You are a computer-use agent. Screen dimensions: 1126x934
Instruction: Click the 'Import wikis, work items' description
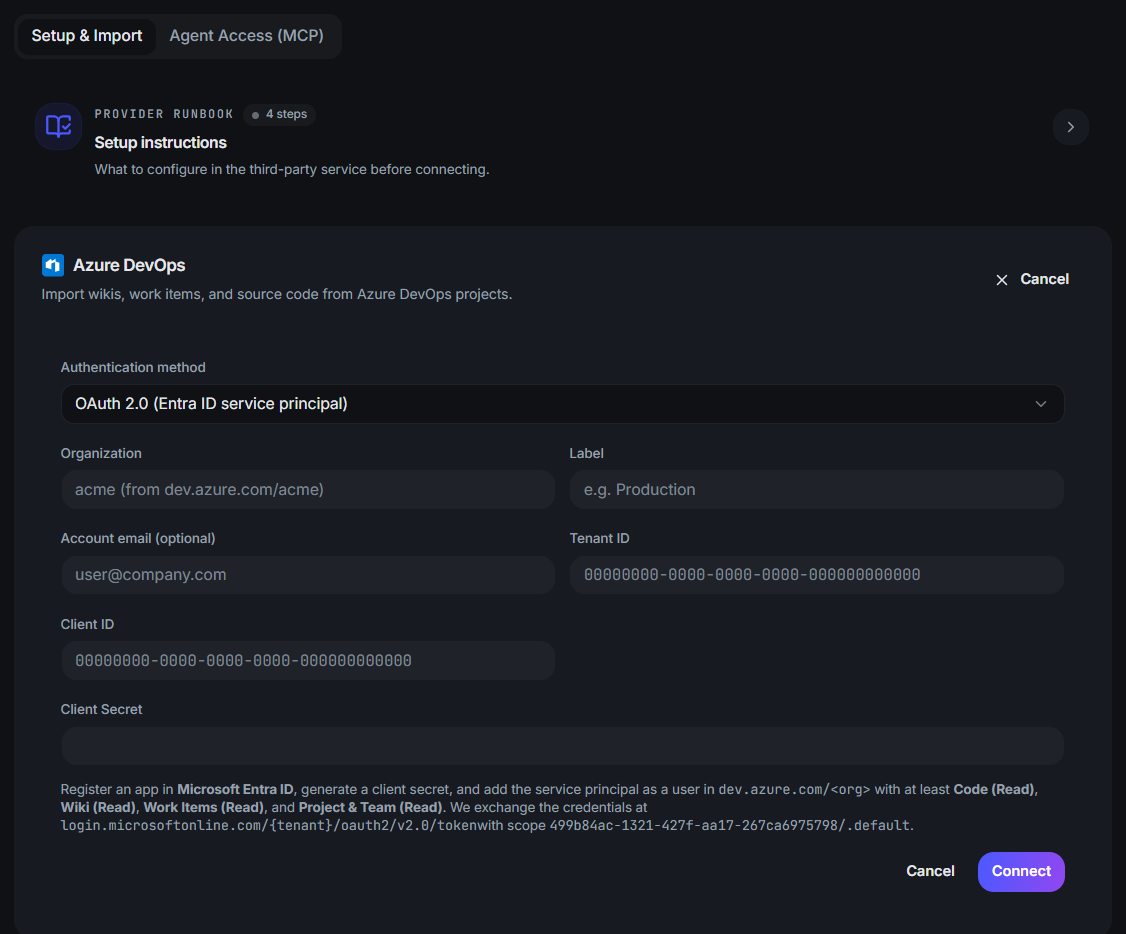point(276,294)
